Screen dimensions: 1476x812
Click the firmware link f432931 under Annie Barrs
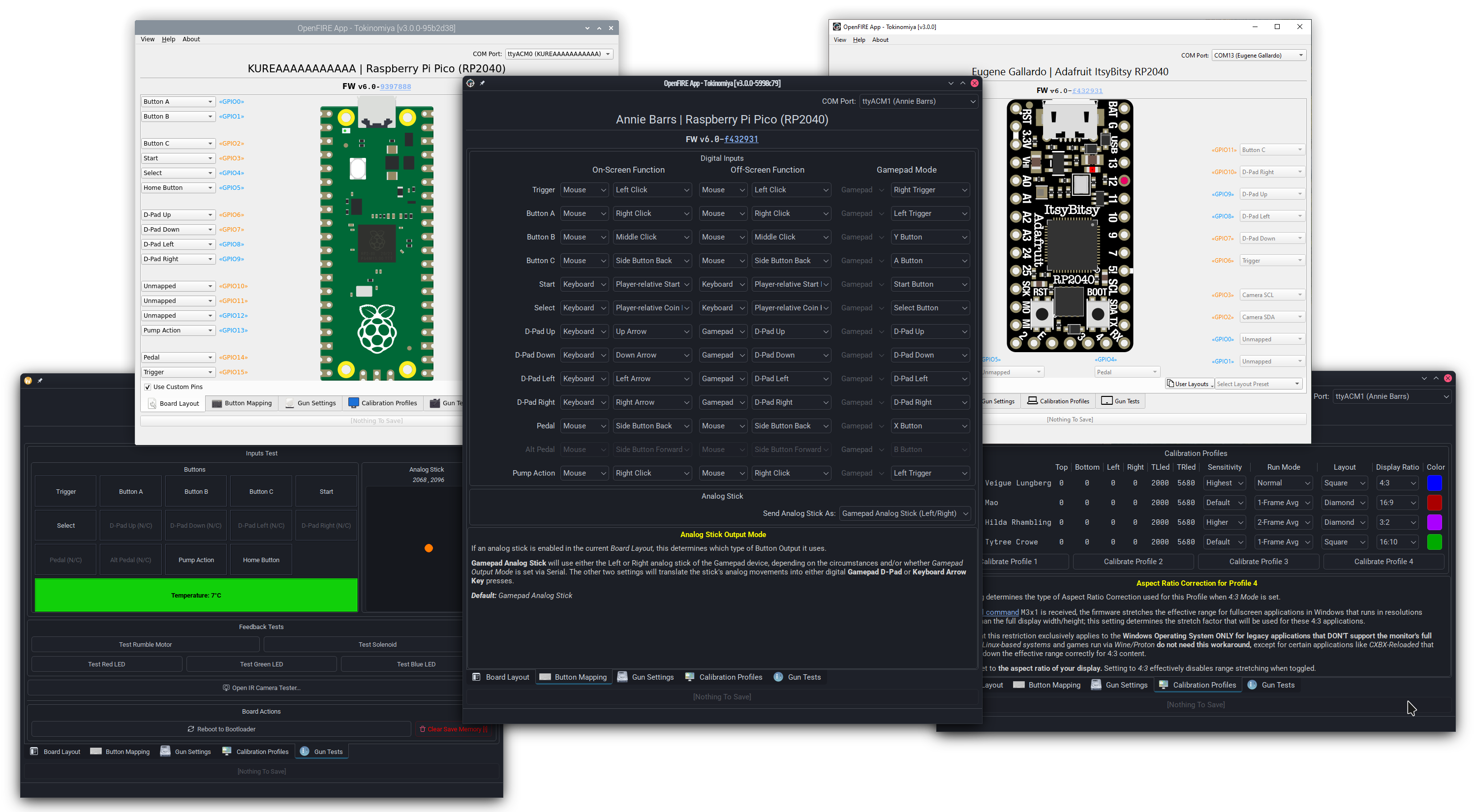tap(741, 139)
